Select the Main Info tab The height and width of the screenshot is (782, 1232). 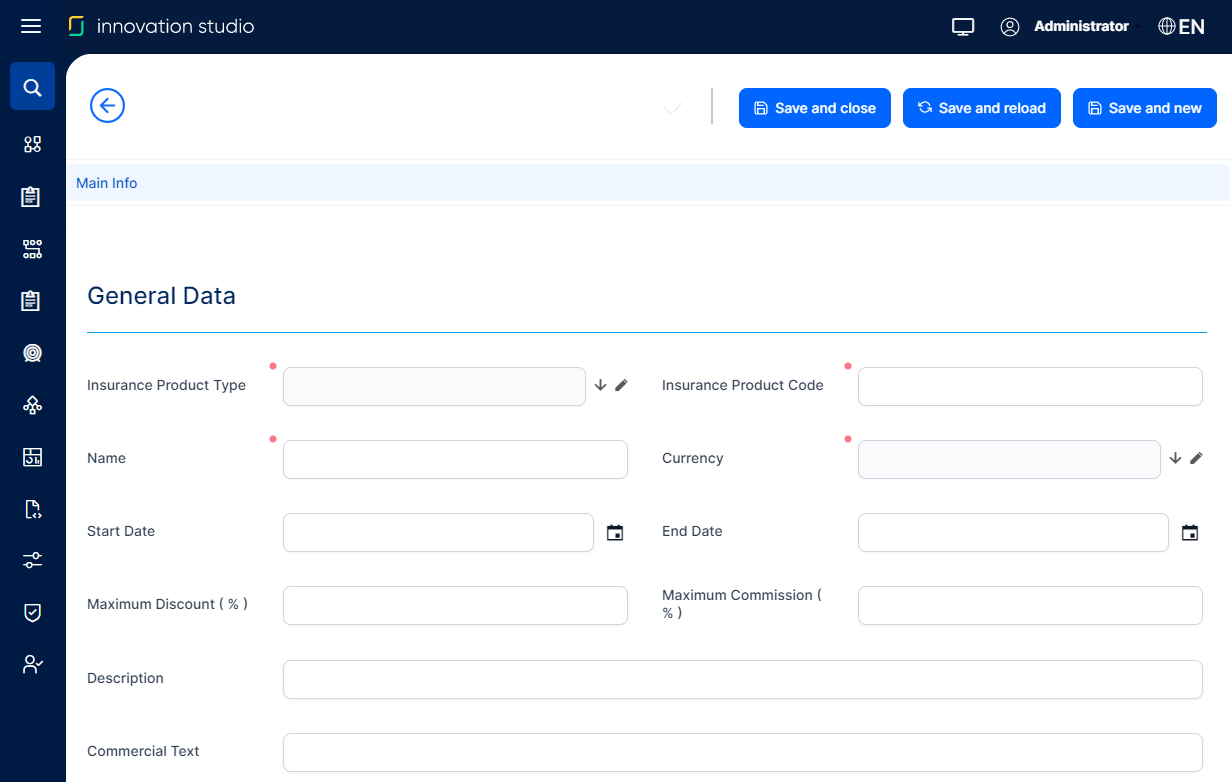pyautogui.click(x=107, y=183)
